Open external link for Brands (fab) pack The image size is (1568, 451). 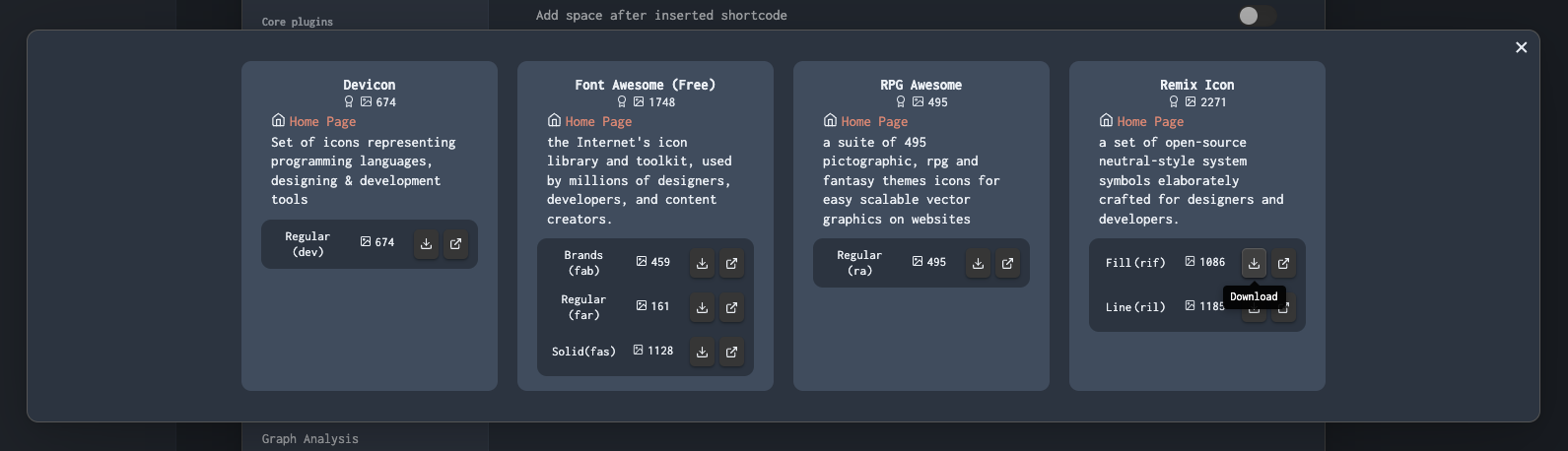point(731,263)
